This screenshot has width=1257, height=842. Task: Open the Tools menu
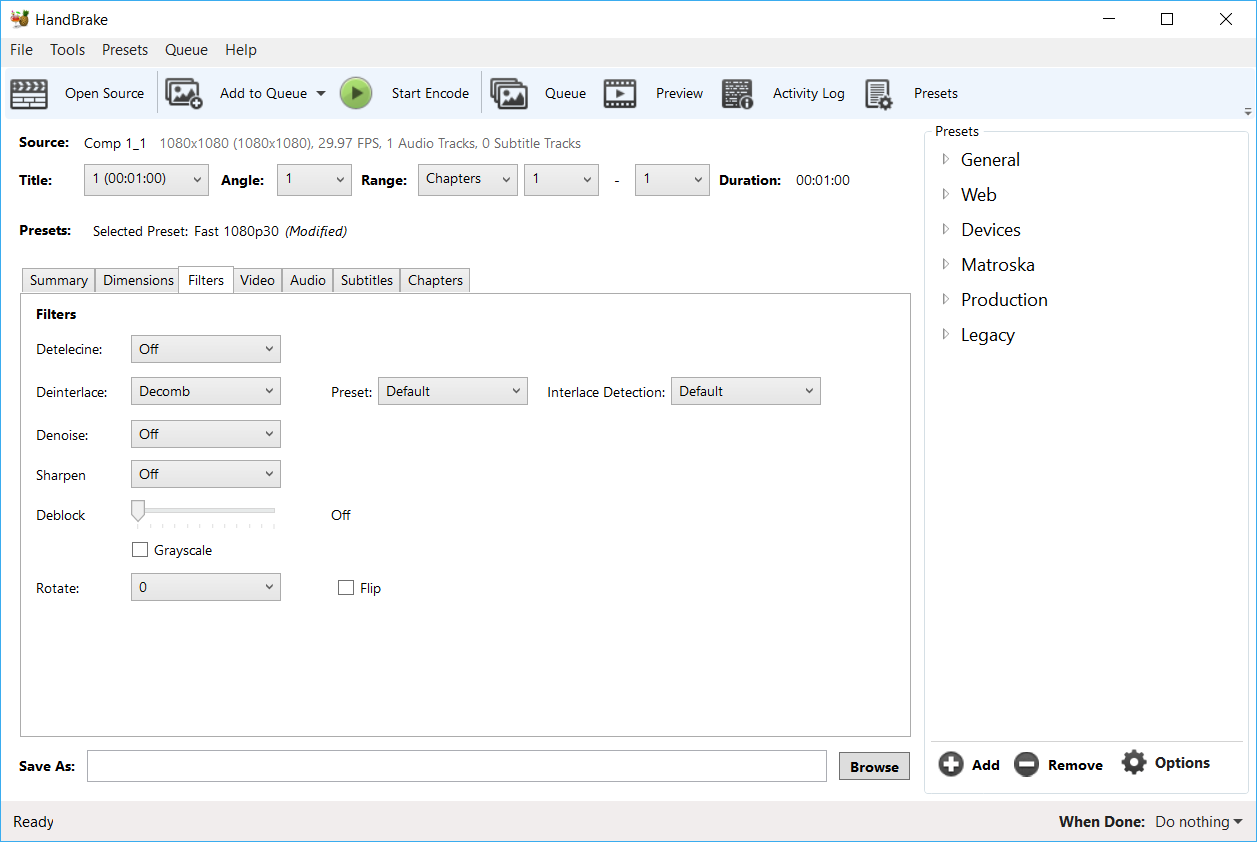pyautogui.click(x=67, y=50)
